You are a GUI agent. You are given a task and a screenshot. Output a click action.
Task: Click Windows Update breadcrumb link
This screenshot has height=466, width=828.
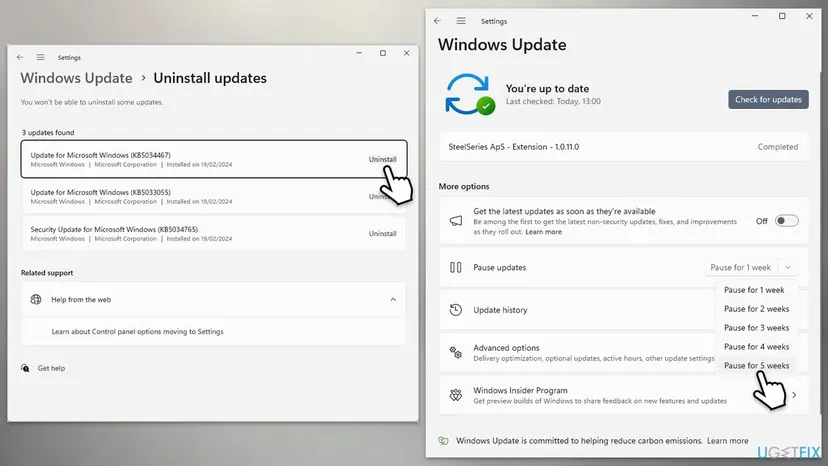tap(77, 78)
